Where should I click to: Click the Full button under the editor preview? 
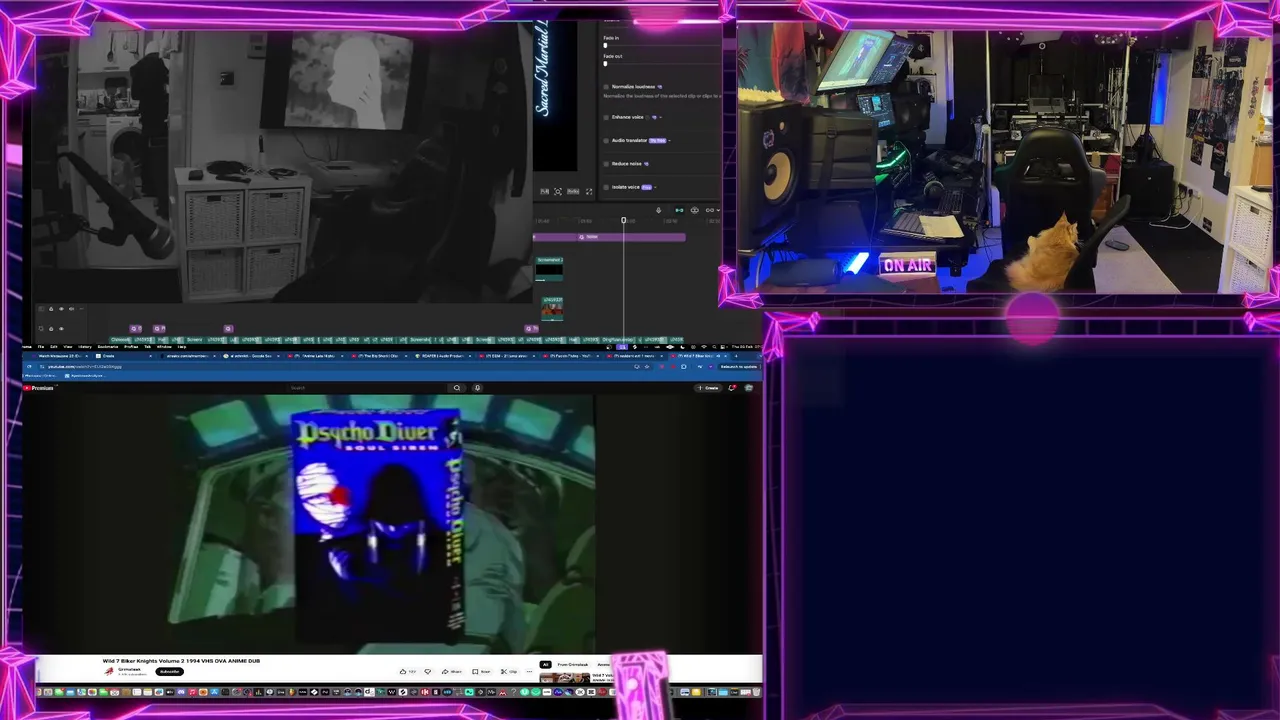(x=545, y=191)
